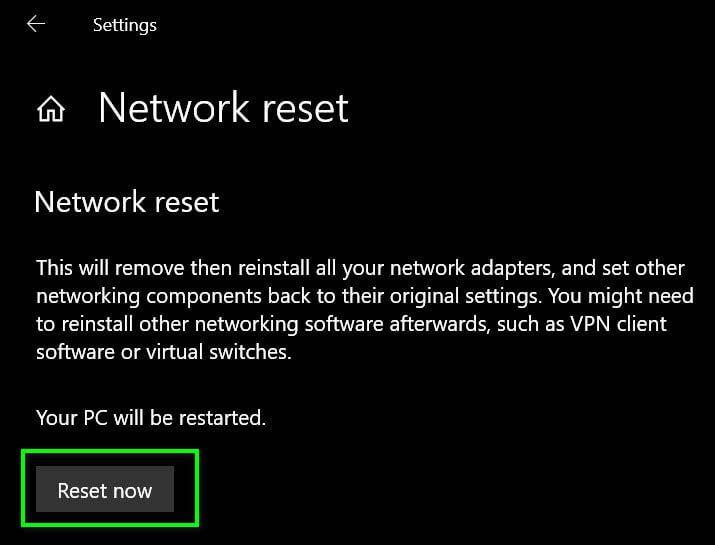
Task: Click the words 'VPN client' in description
Action: [618, 324]
